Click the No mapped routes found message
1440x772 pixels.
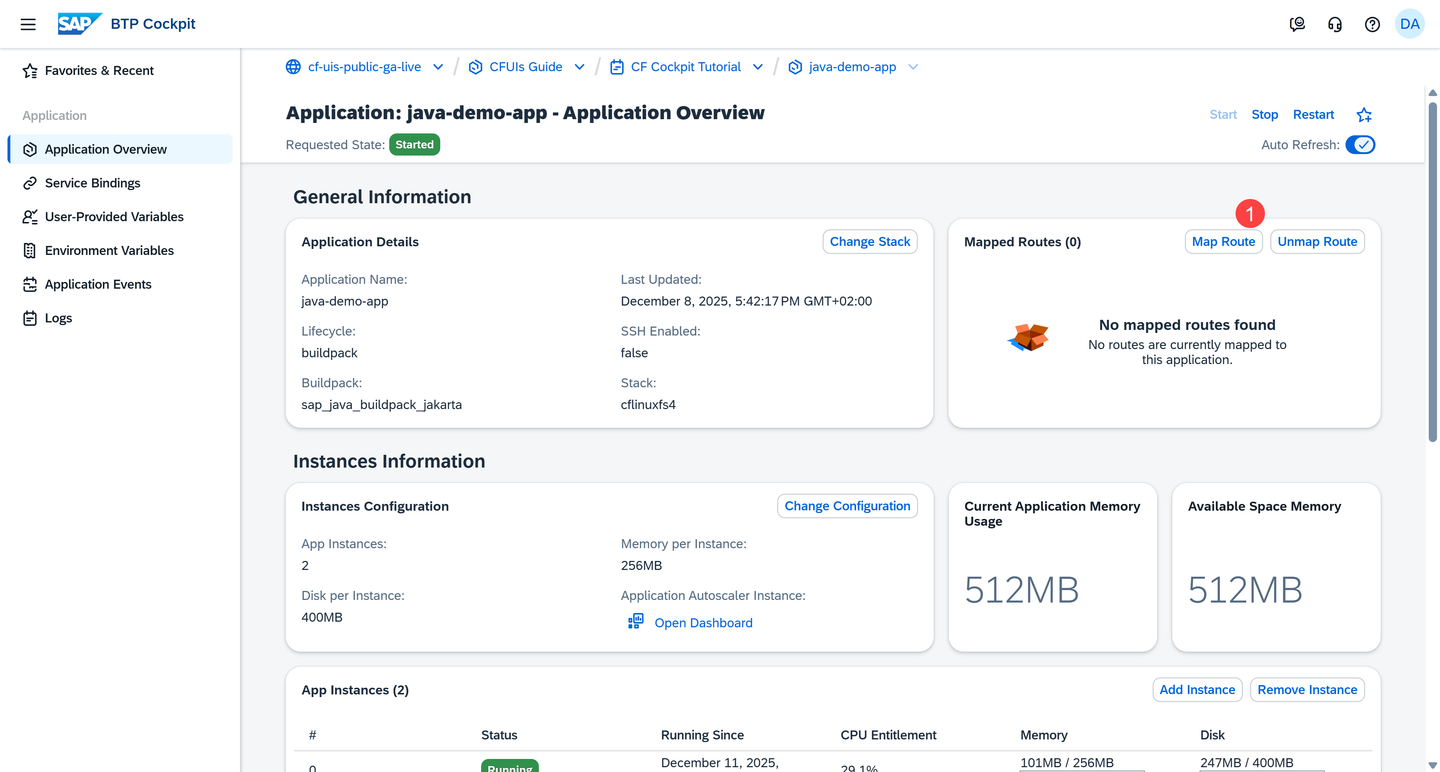[x=1187, y=325]
